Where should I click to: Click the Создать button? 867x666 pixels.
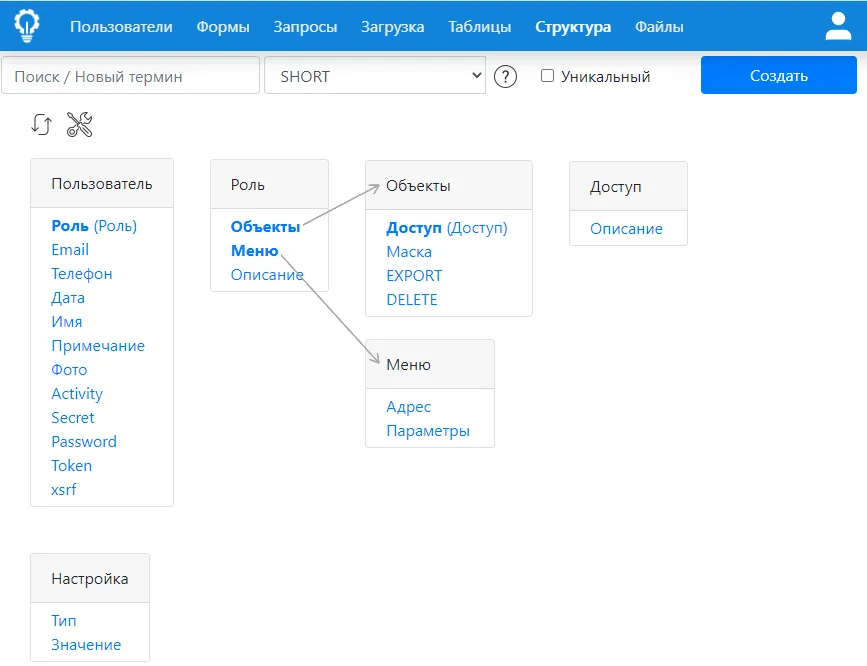tap(779, 75)
